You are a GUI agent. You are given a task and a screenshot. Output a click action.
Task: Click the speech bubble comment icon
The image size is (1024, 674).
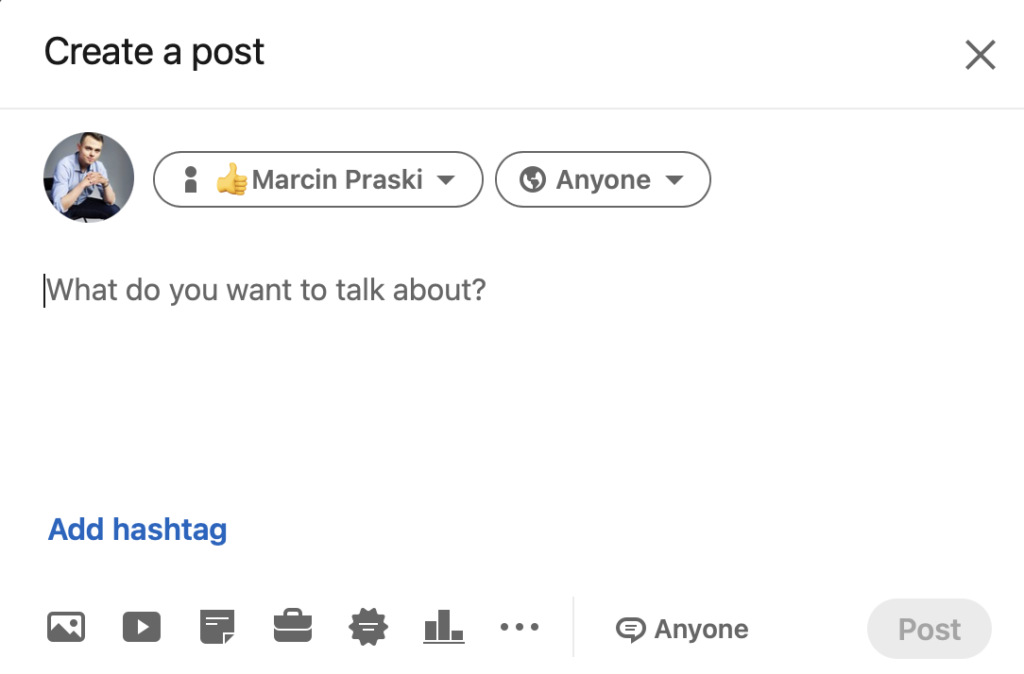630,630
